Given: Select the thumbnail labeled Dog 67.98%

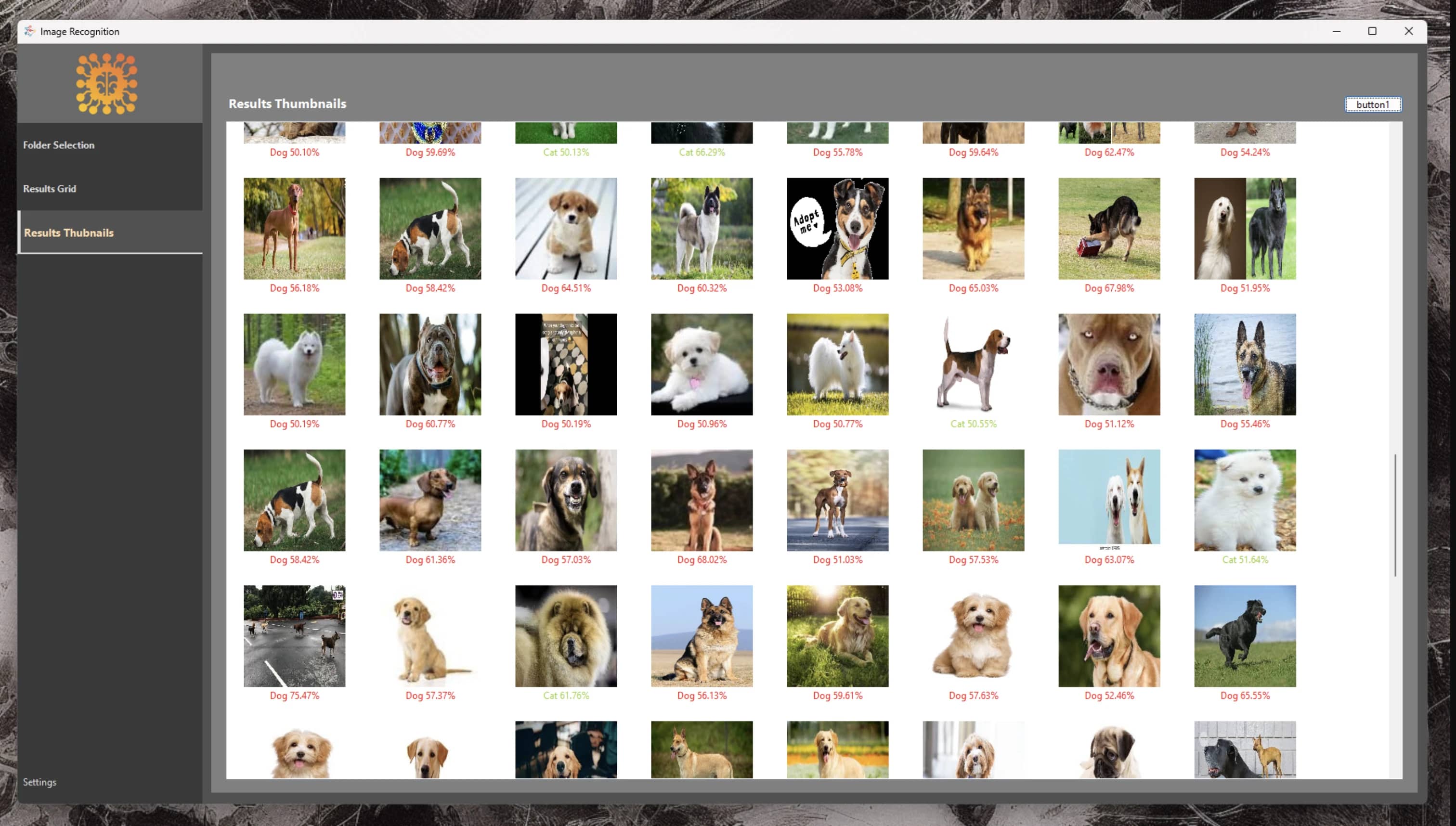Looking at the screenshot, I should coord(1109,229).
